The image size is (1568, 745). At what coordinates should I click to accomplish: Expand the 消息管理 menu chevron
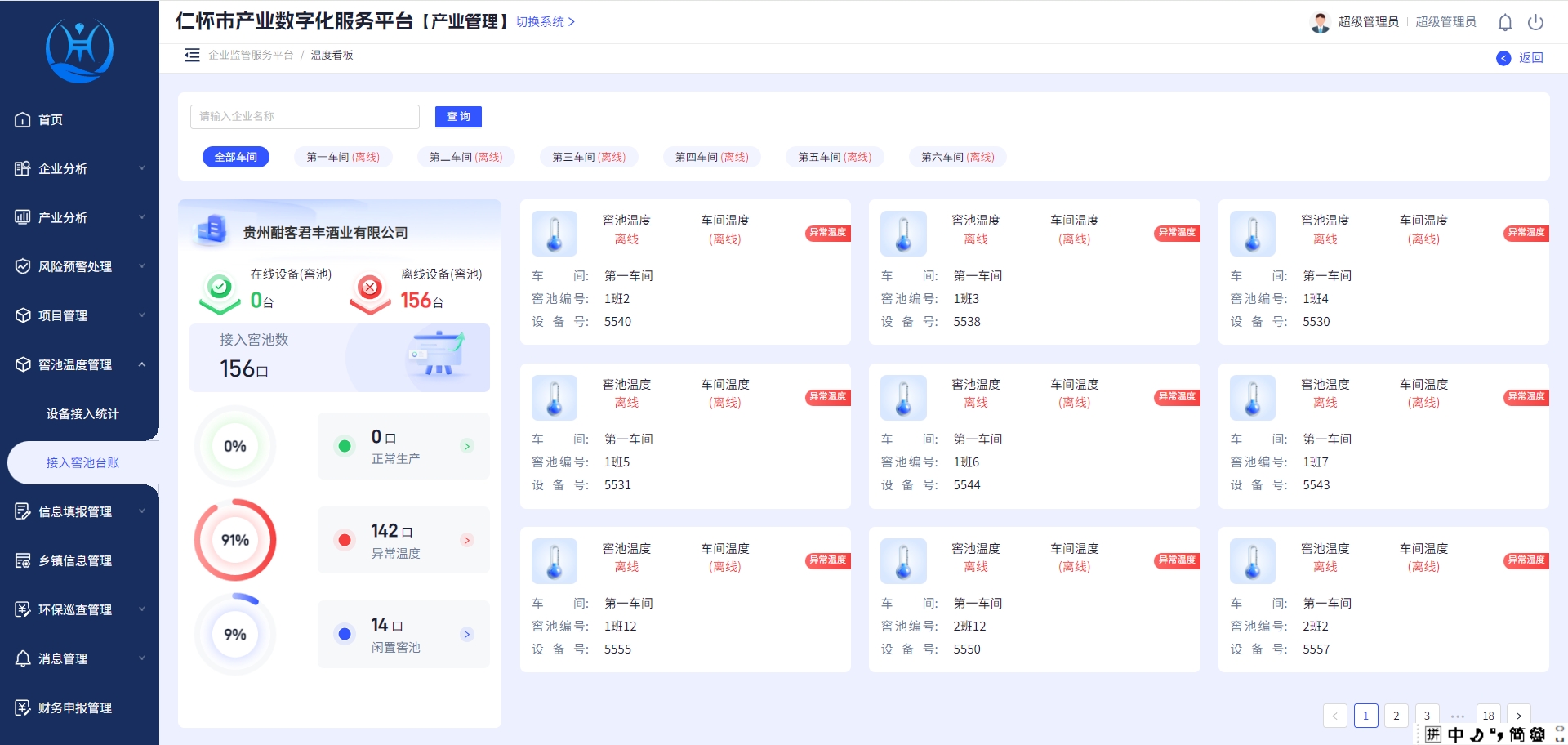coord(142,658)
